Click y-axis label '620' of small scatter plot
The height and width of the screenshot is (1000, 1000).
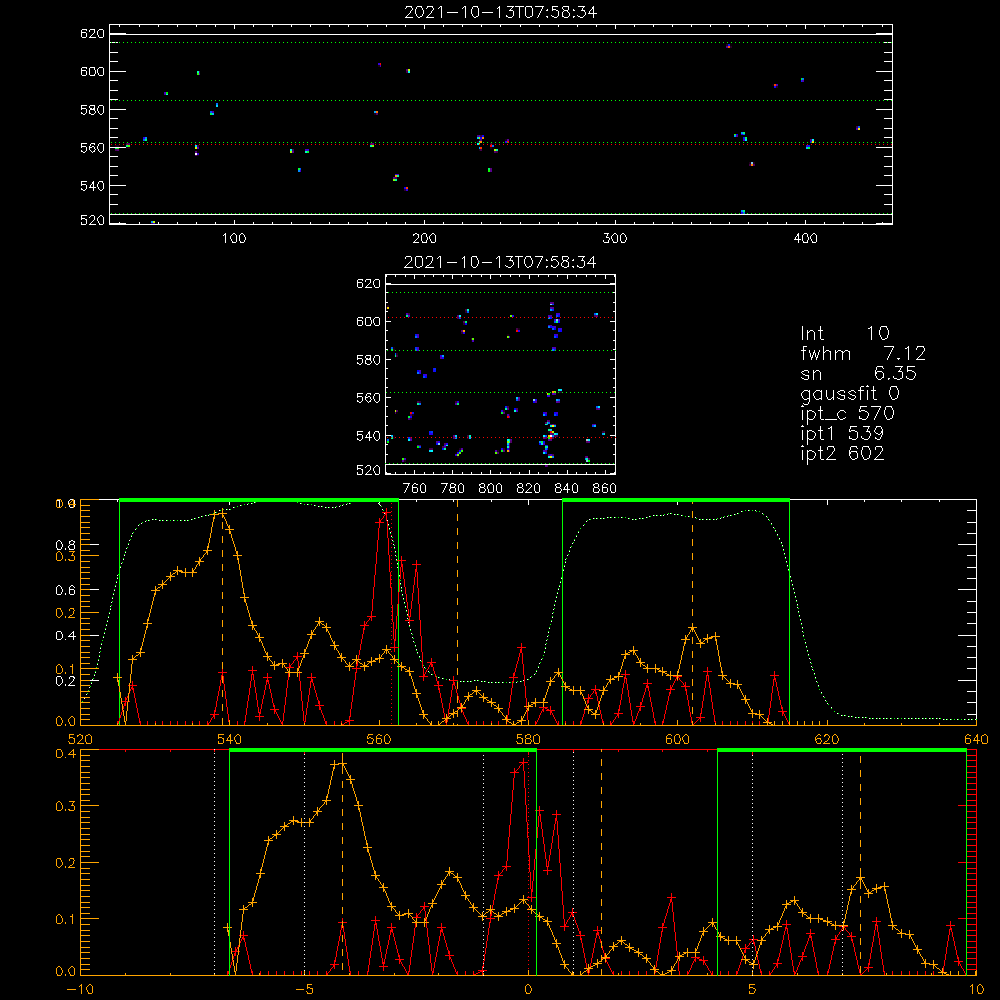click(368, 284)
